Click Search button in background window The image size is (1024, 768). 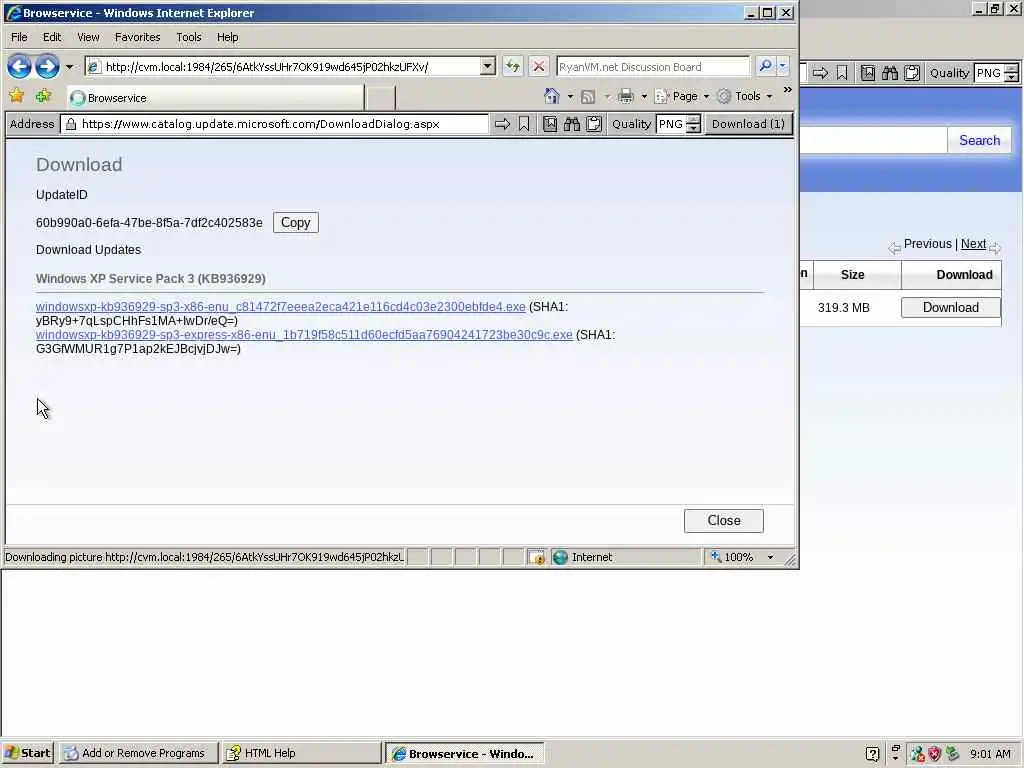pos(980,140)
